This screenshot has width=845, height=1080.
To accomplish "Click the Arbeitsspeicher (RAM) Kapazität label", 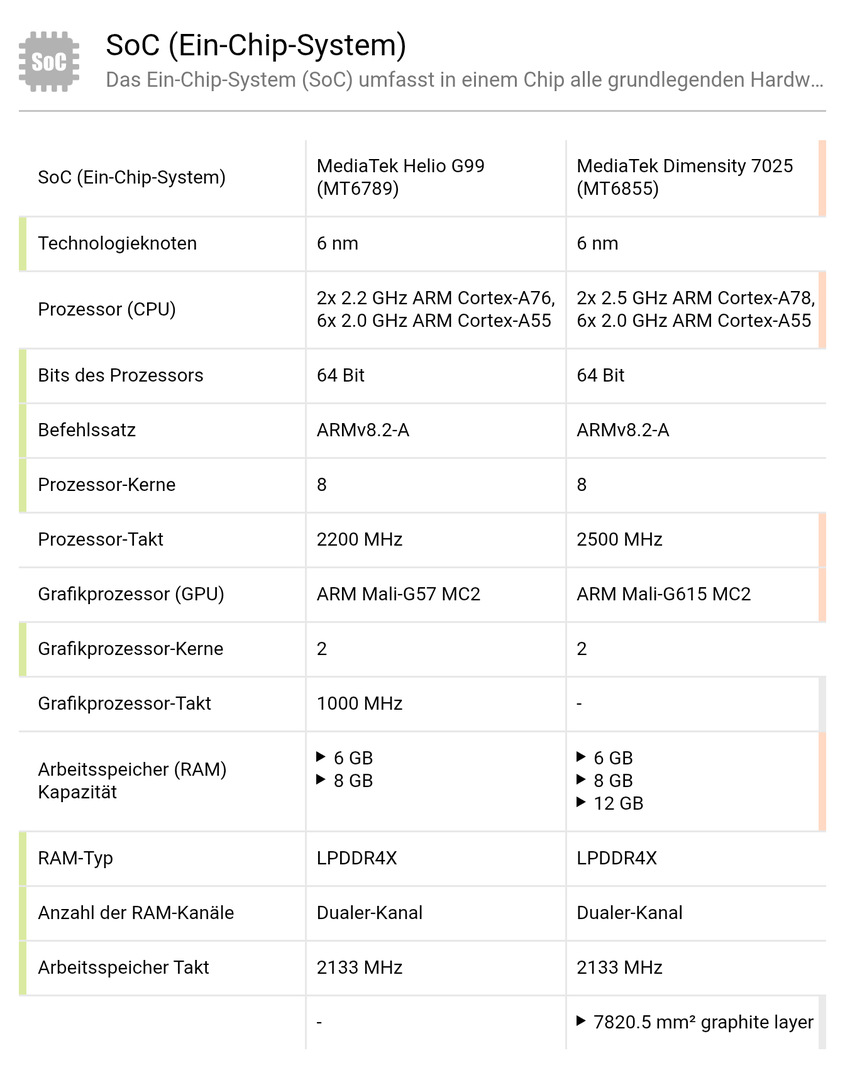I will pos(132,781).
